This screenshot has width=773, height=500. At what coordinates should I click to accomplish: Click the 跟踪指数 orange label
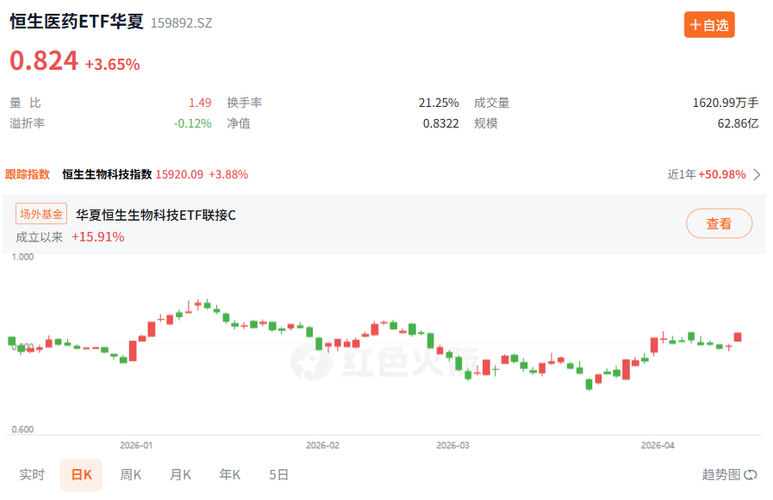pyautogui.click(x=27, y=174)
